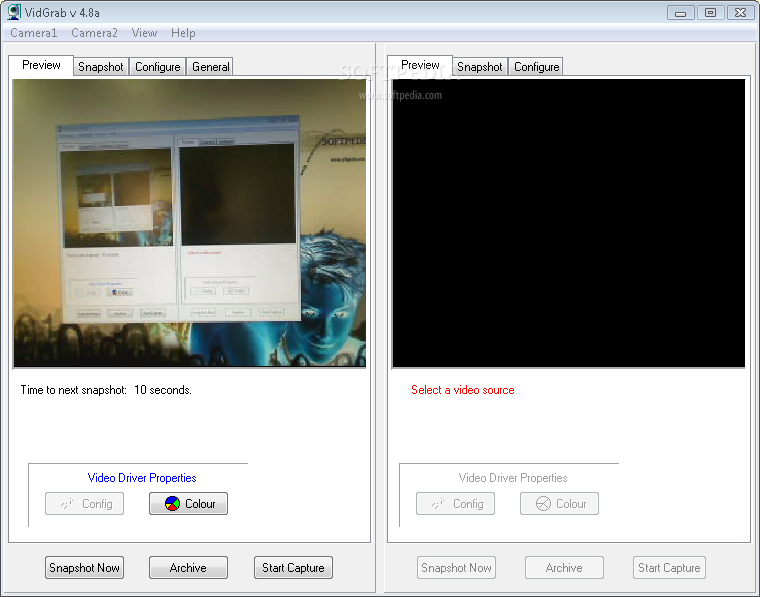Open the View menu
The image size is (760, 597).
(144, 33)
